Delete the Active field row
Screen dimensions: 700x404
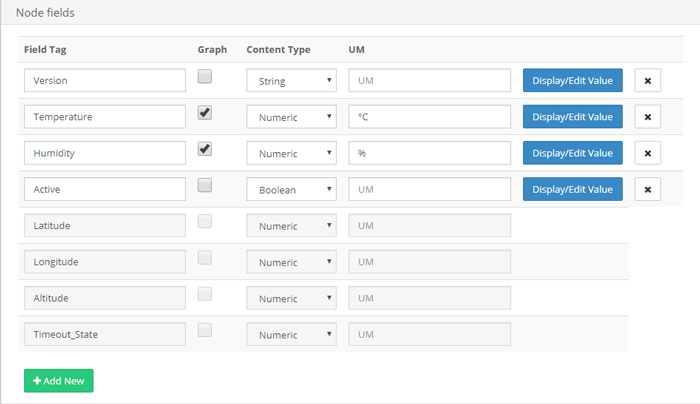(647, 189)
